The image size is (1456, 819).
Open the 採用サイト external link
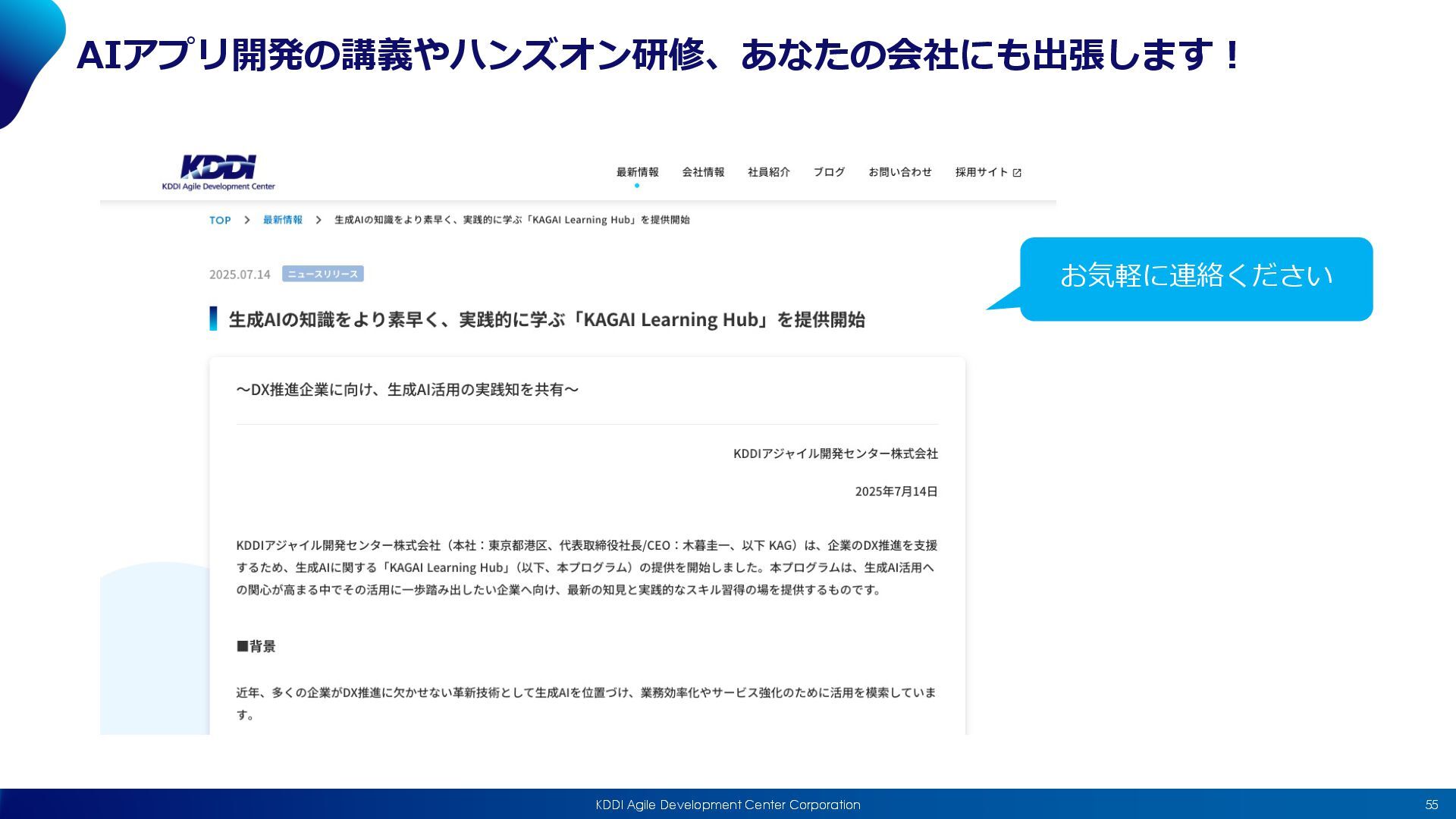(x=988, y=172)
